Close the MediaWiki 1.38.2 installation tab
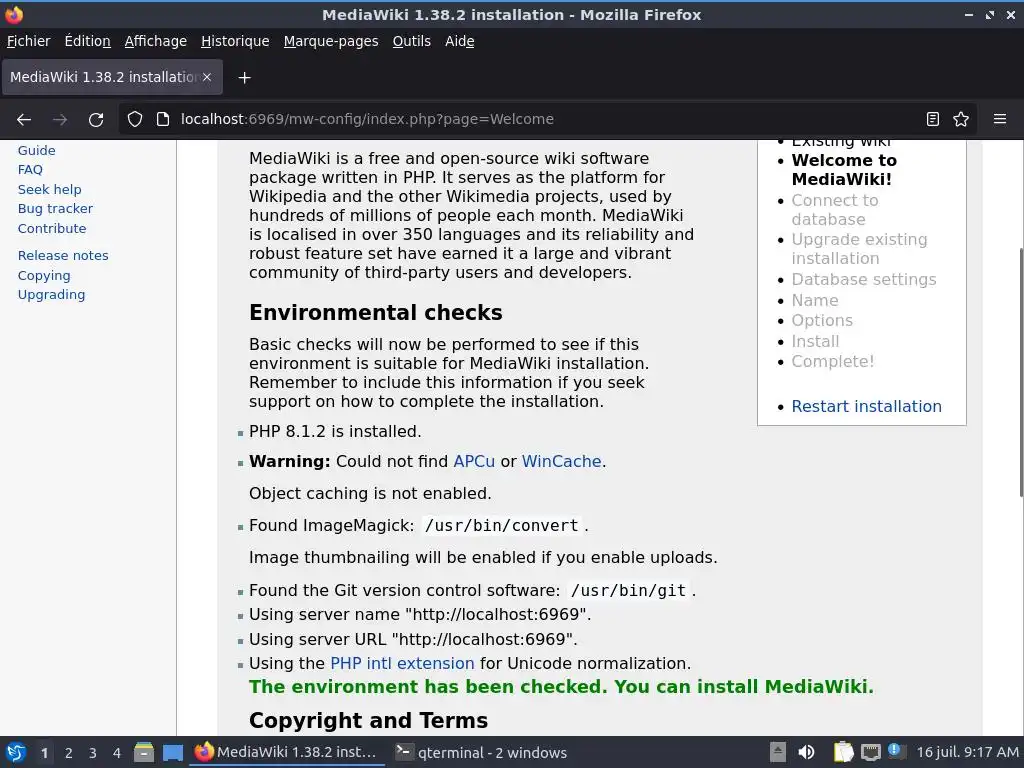This screenshot has width=1024, height=768. (207, 77)
